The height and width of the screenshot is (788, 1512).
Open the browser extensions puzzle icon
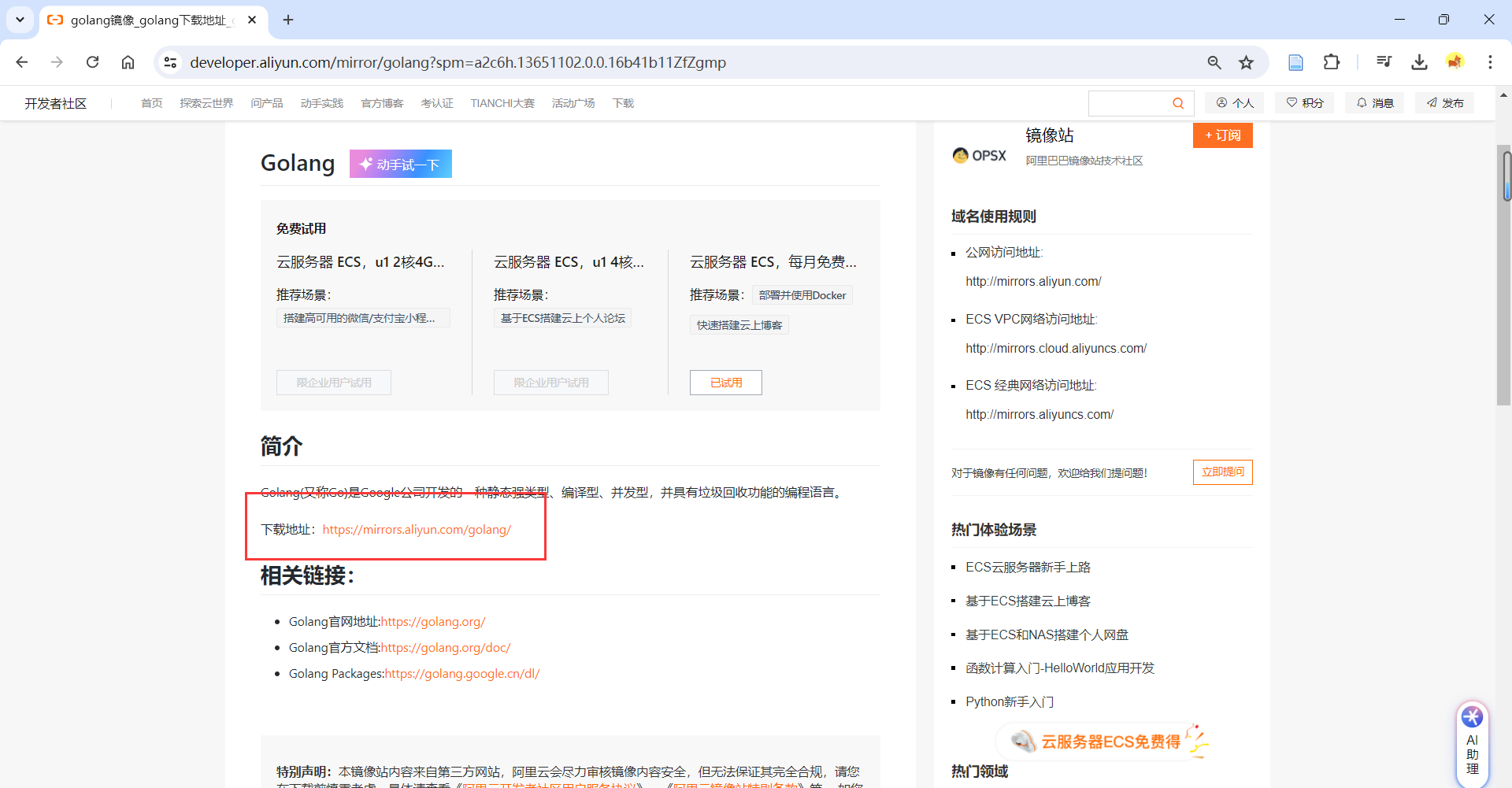1331,62
